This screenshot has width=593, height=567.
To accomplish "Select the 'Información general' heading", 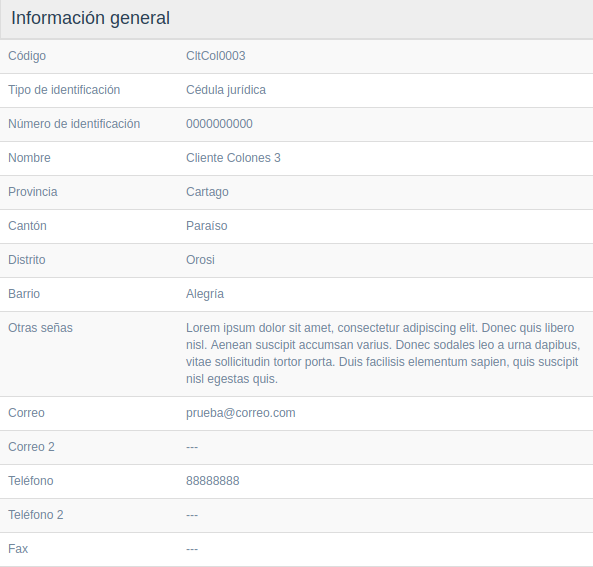I will point(90,18).
